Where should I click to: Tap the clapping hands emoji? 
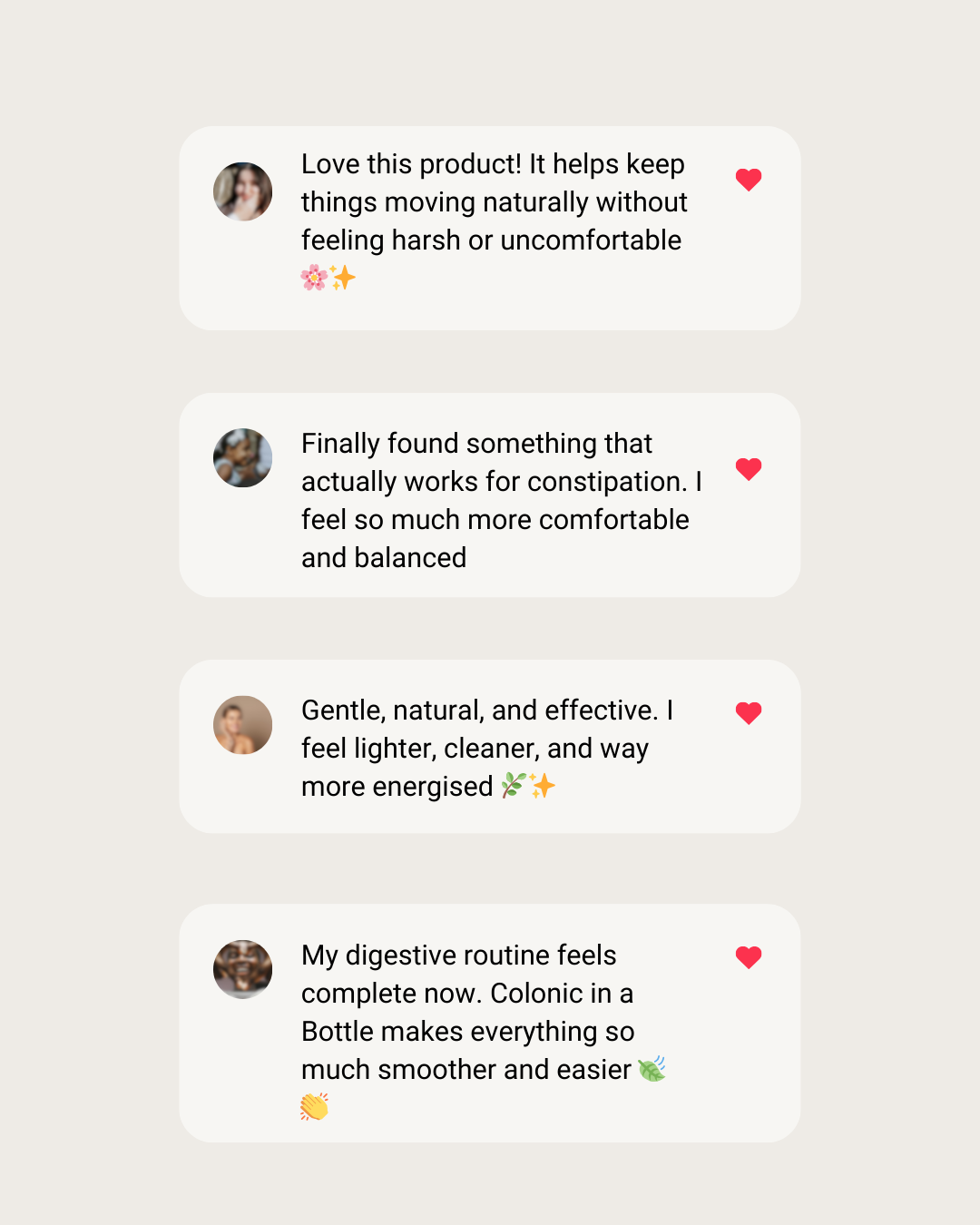point(314,1107)
